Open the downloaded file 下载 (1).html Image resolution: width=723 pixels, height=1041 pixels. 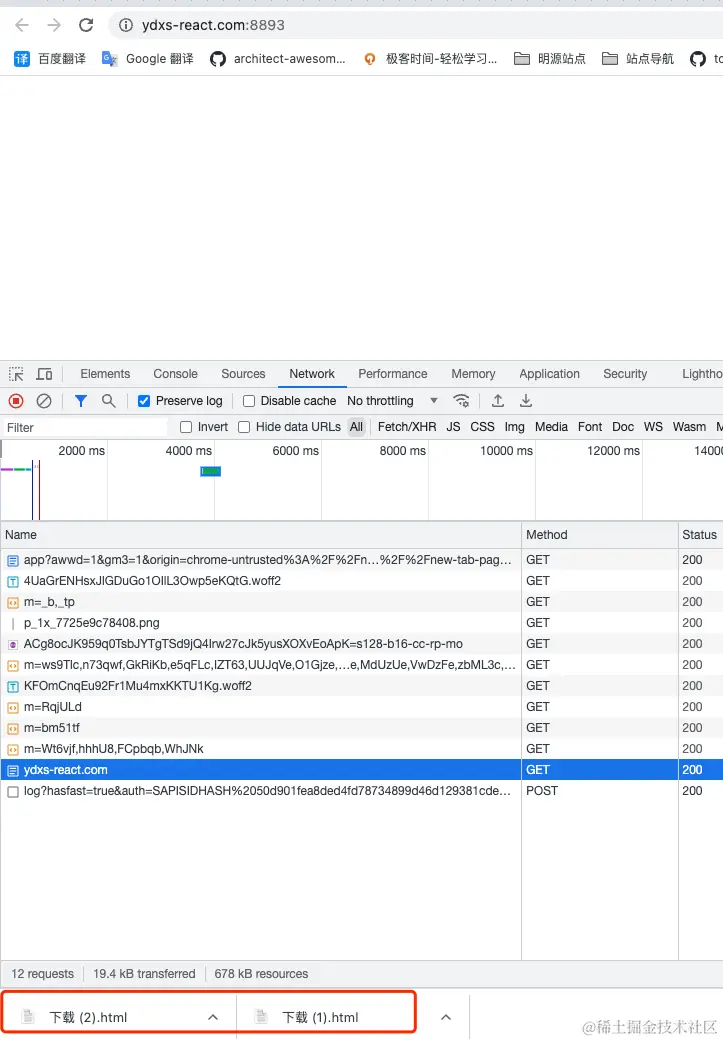tap(322, 1017)
